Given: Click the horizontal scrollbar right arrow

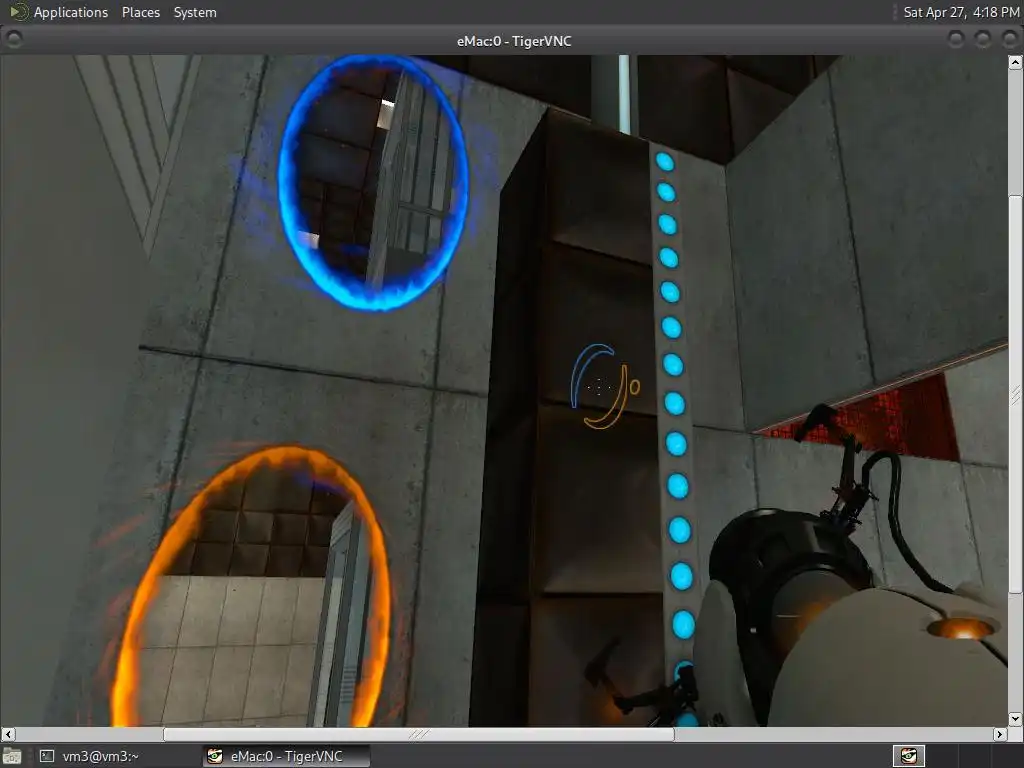Looking at the screenshot, I should 1000,734.
